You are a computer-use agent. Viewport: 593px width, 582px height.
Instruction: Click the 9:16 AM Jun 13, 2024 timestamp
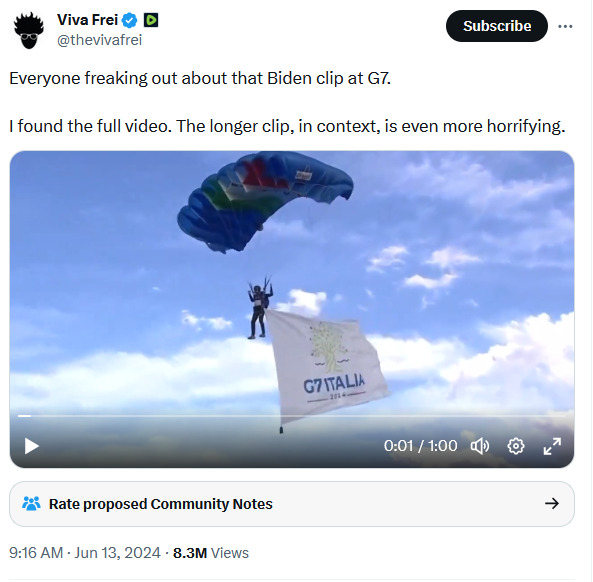tap(85, 553)
